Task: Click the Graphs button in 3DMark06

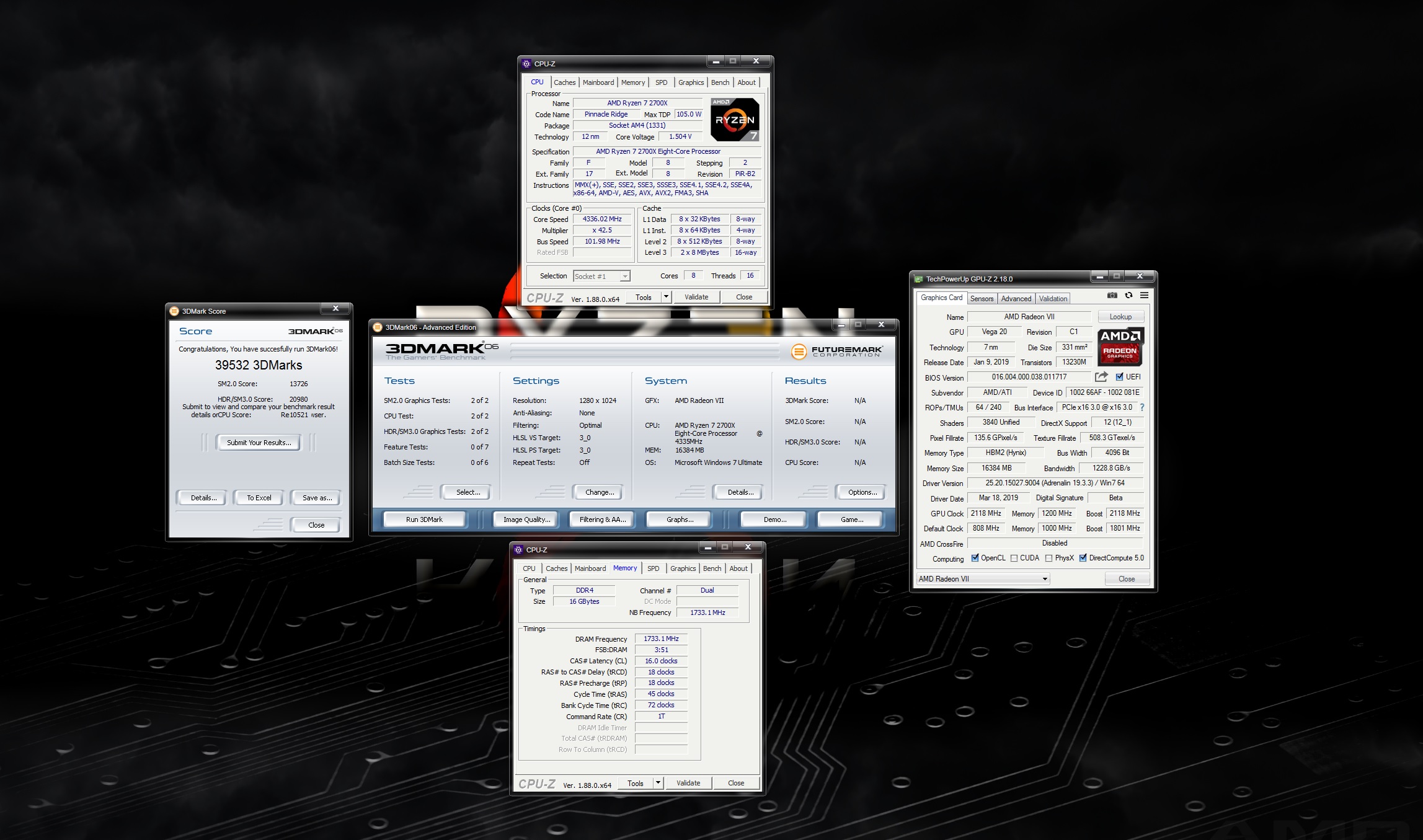Action: tap(680, 519)
